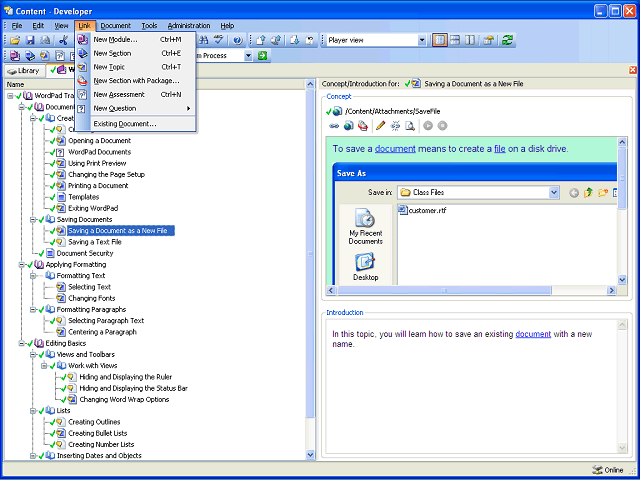Toggle the horizontal split layout button
The height and width of the screenshot is (480, 640).
(455, 40)
